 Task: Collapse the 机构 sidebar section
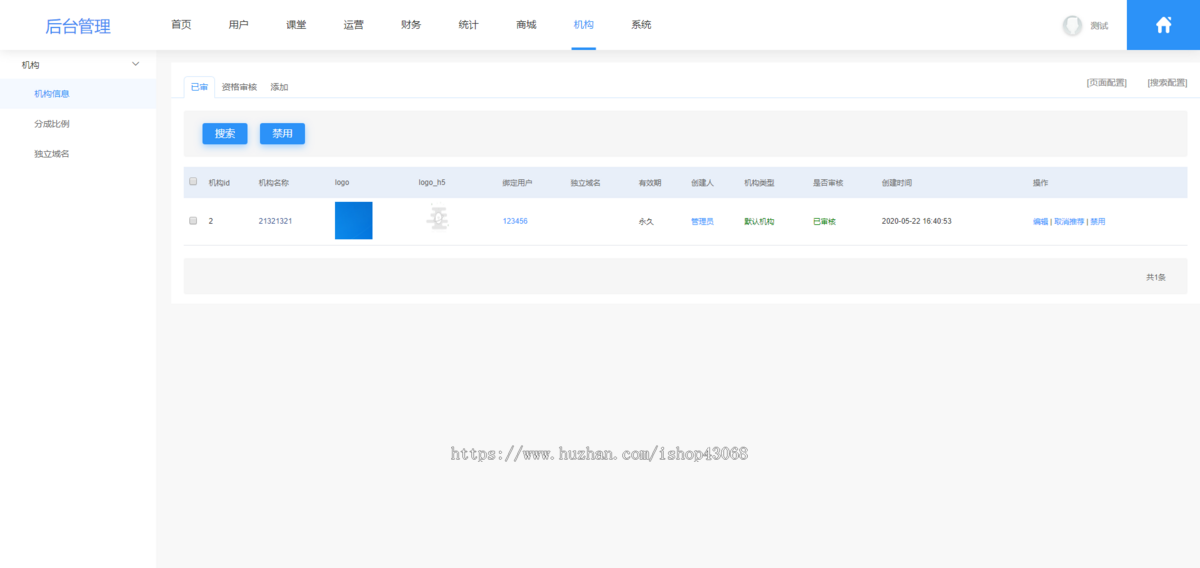[x=136, y=64]
